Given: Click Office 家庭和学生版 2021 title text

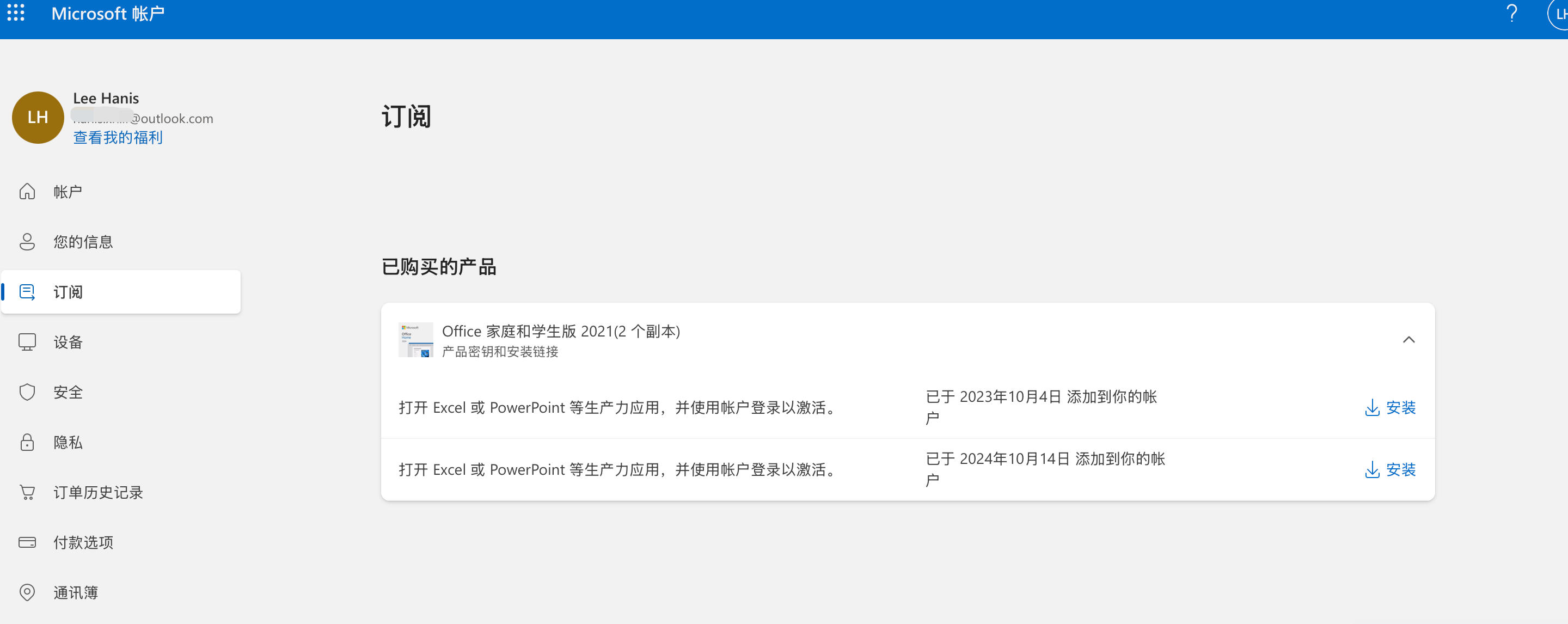Looking at the screenshot, I should (x=561, y=331).
